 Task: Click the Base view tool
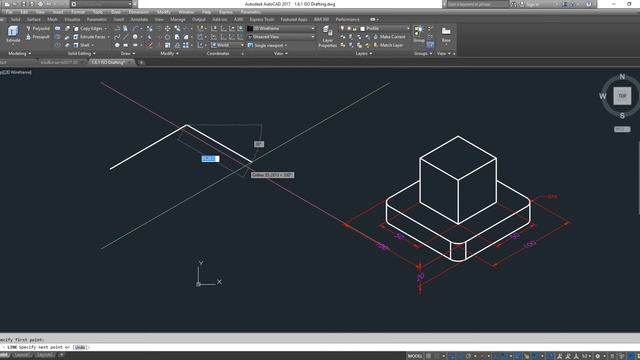(446, 34)
